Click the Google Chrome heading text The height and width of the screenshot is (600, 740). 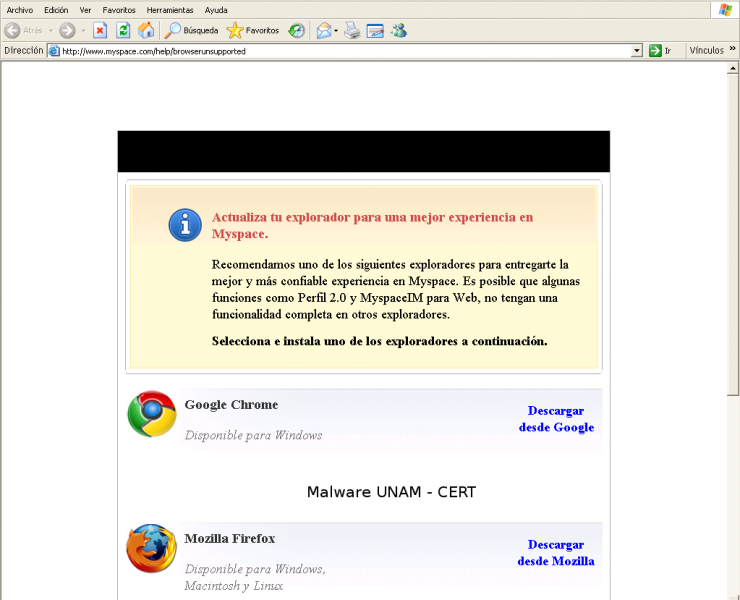[231, 405]
